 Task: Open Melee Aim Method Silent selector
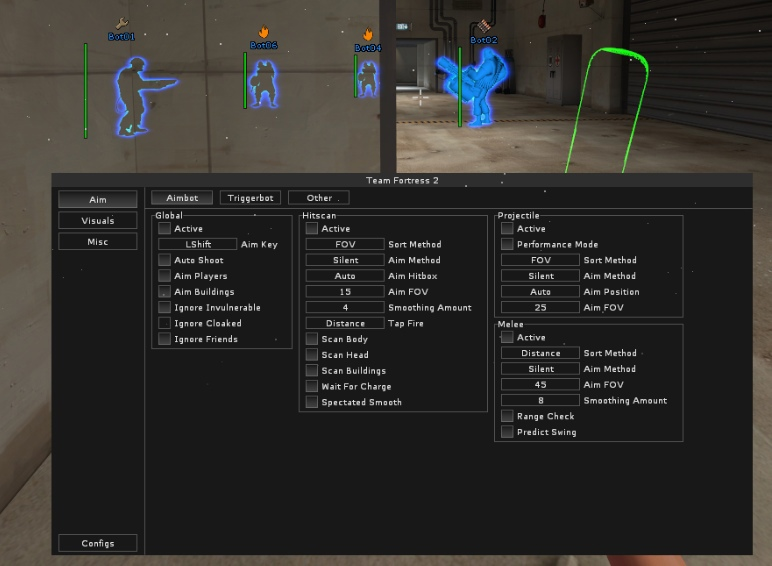coord(540,369)
